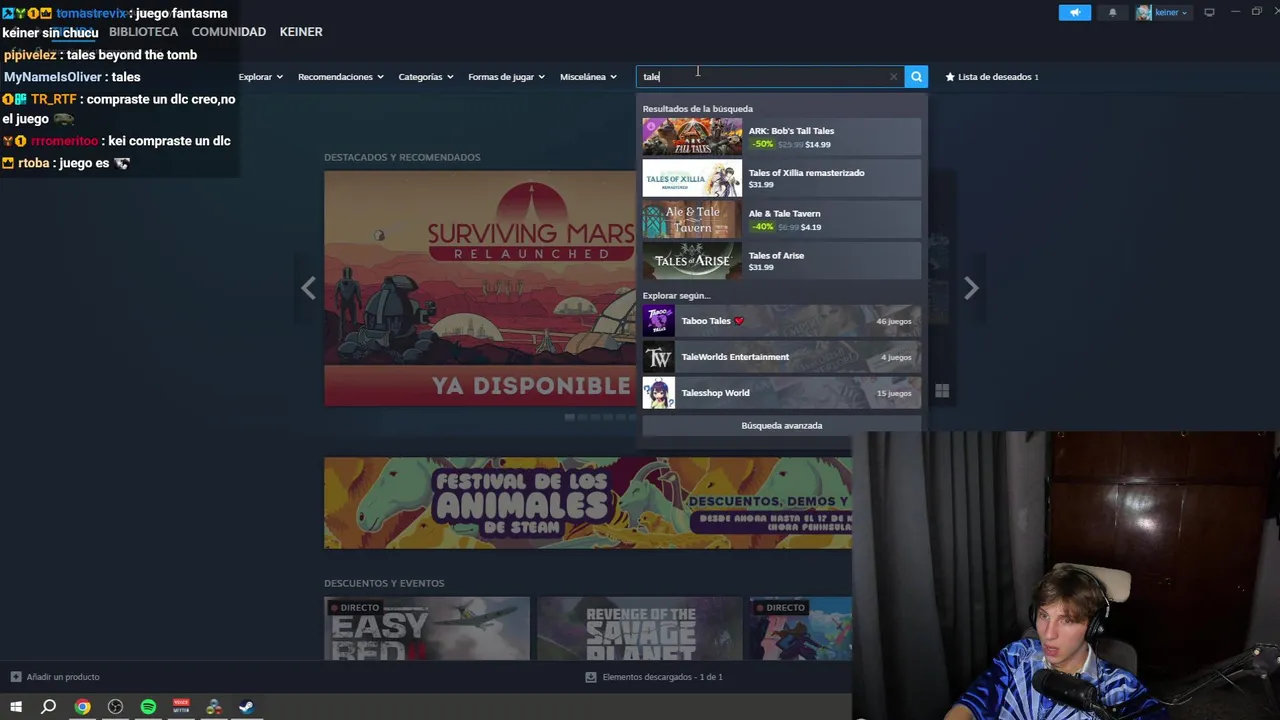This screenshot has width=1280, height=720.
Task: Open DaVinci Resolve from taskbar
Action: click(214, 707)
